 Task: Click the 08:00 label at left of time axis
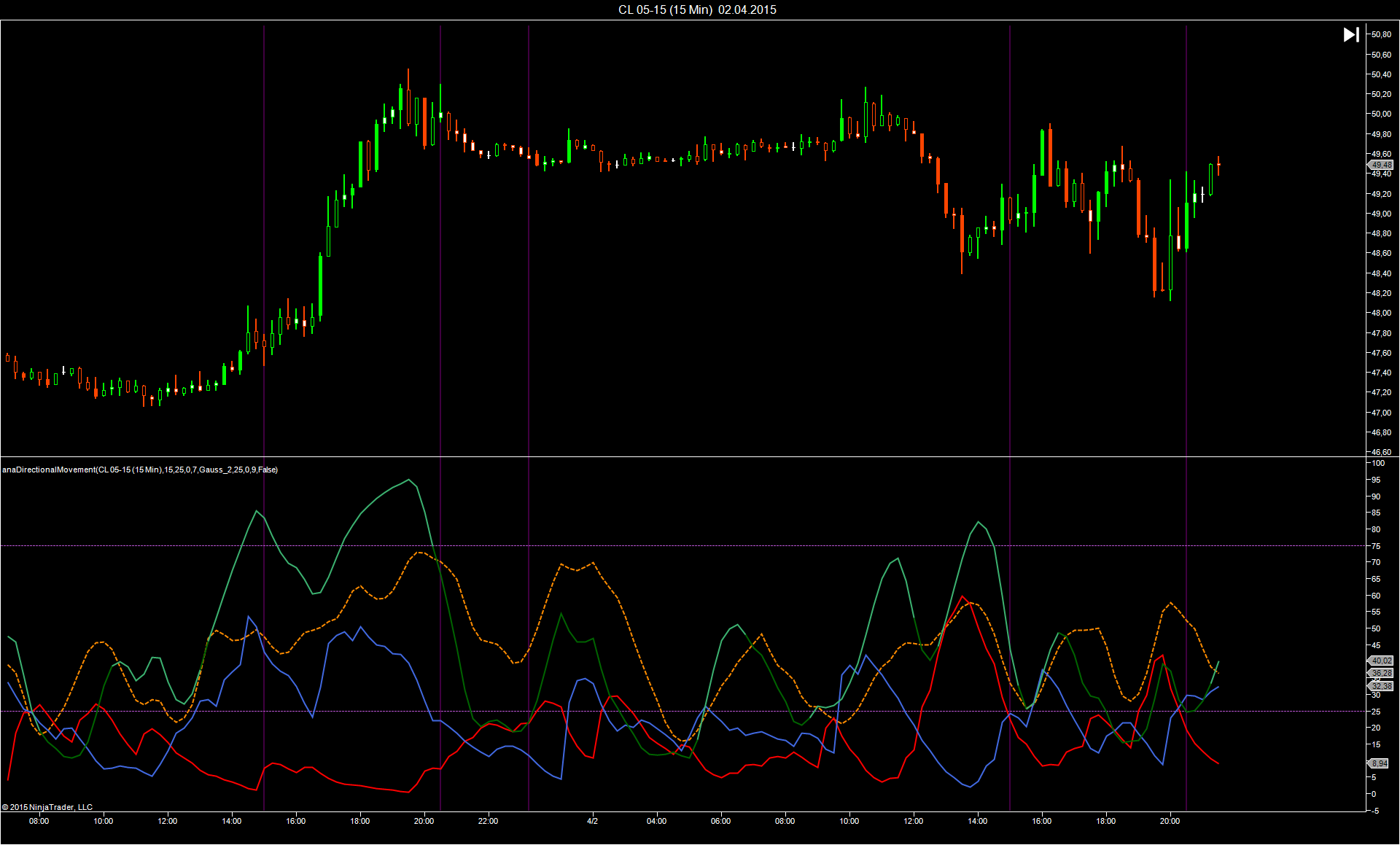[39, 821]
